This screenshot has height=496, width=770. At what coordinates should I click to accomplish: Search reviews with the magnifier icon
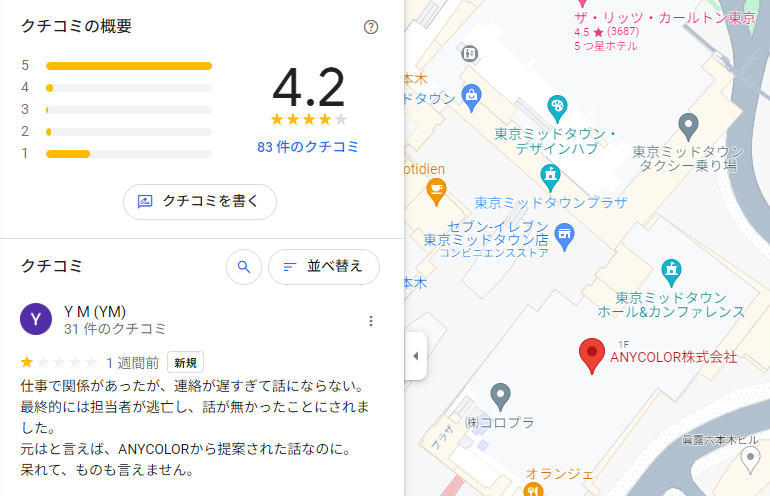(x=244, y=267)
